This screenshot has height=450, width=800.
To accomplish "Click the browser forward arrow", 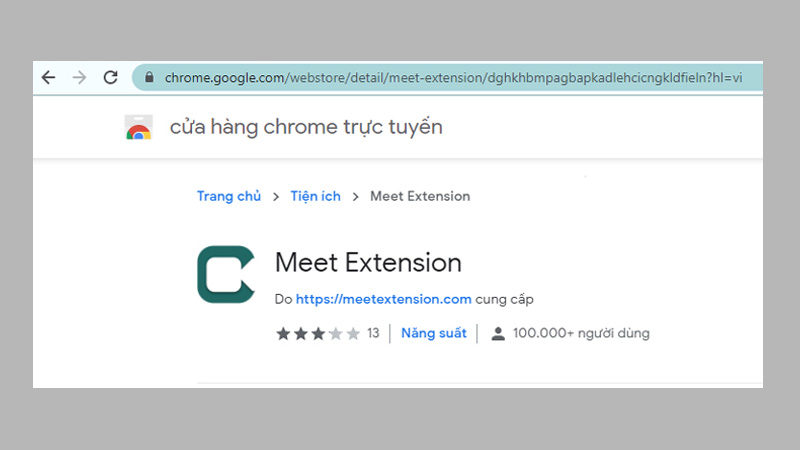I will 79,77.
